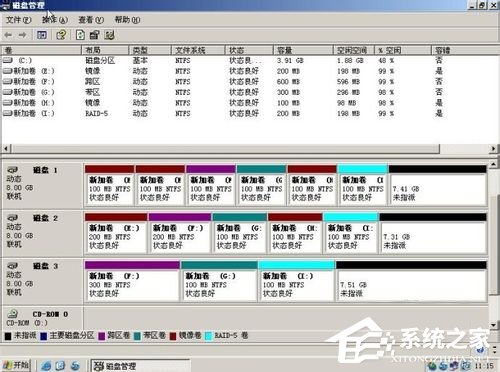This screenshot has width=500, height=372.
Task: Select the CD-ROM 0 drive label
Action: click(x=50, y=314)
